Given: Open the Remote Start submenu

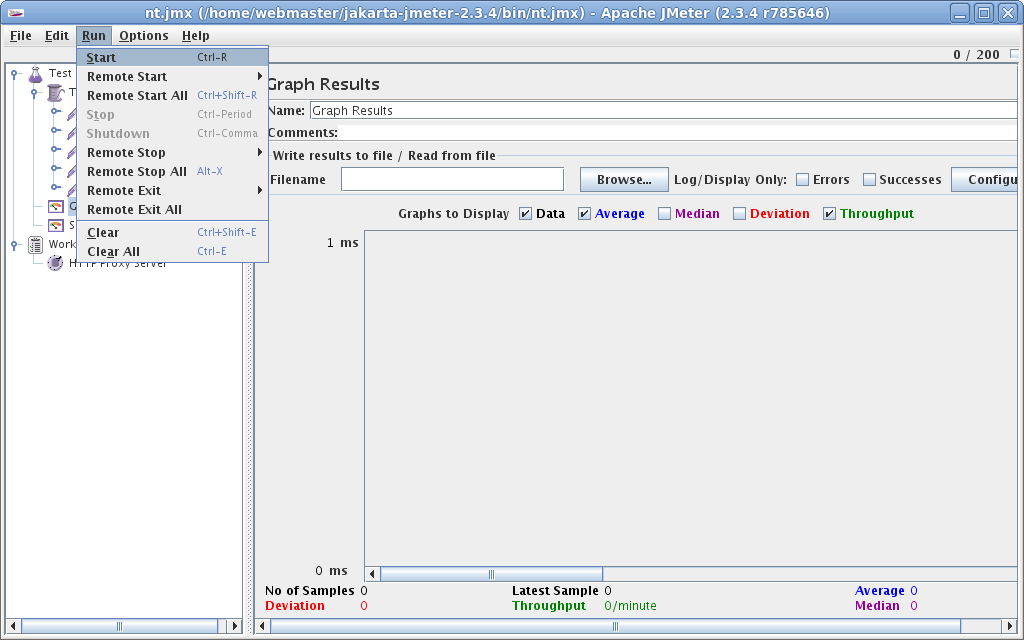Looking at the screenshot, I should [x=172, y=76].
